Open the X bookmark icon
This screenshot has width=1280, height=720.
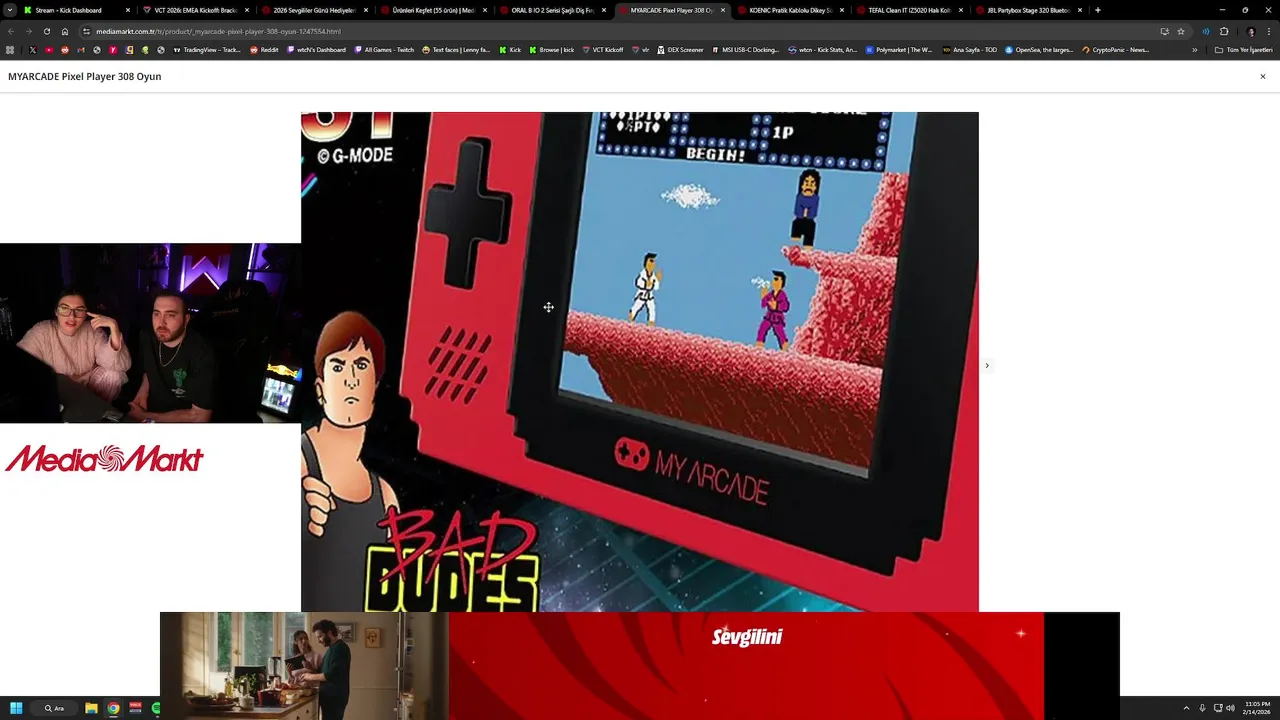pos(32,49)
